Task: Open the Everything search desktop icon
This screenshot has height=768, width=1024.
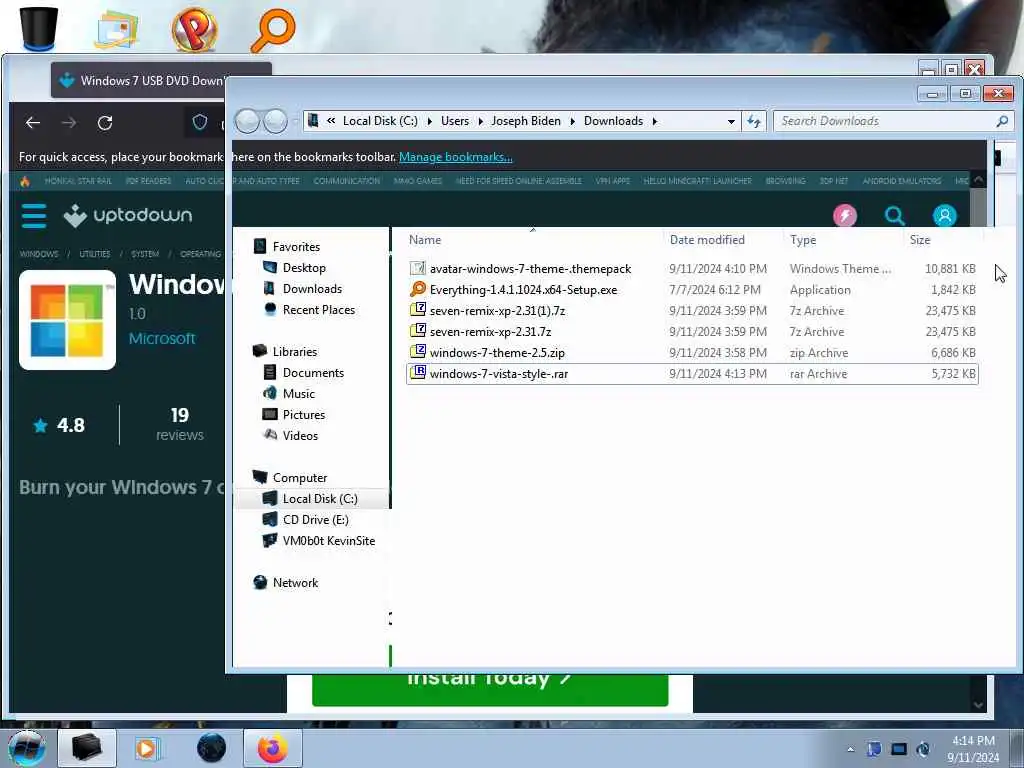Action: pyautogui.click(x=273, y=30)
